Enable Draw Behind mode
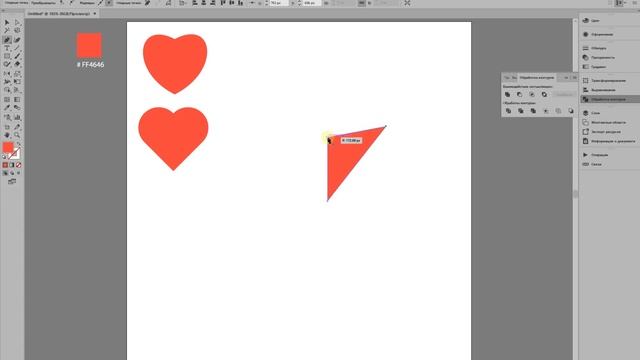 [x=11, y=173]
